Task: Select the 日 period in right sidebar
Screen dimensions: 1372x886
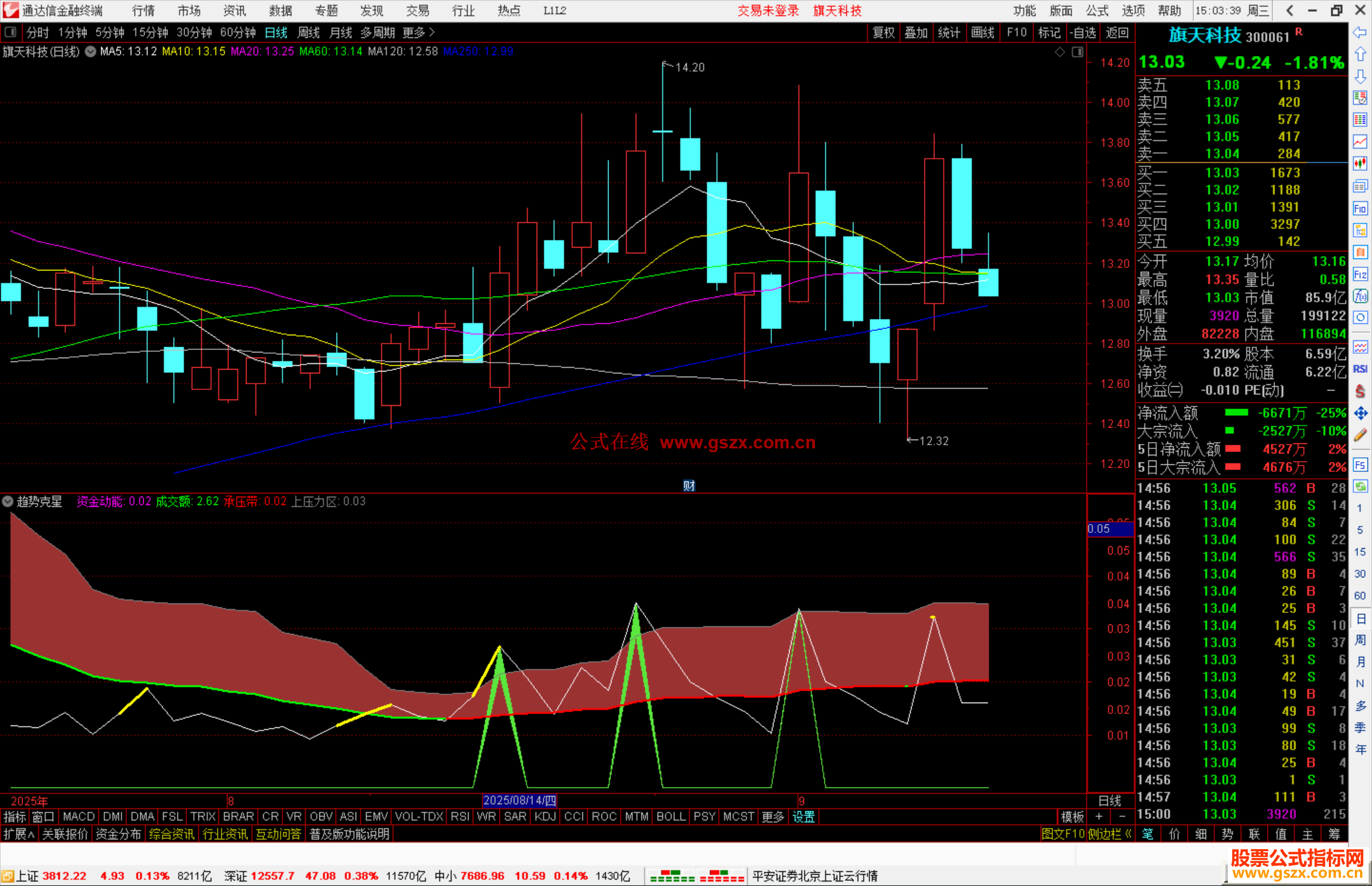Action: 1360,618
